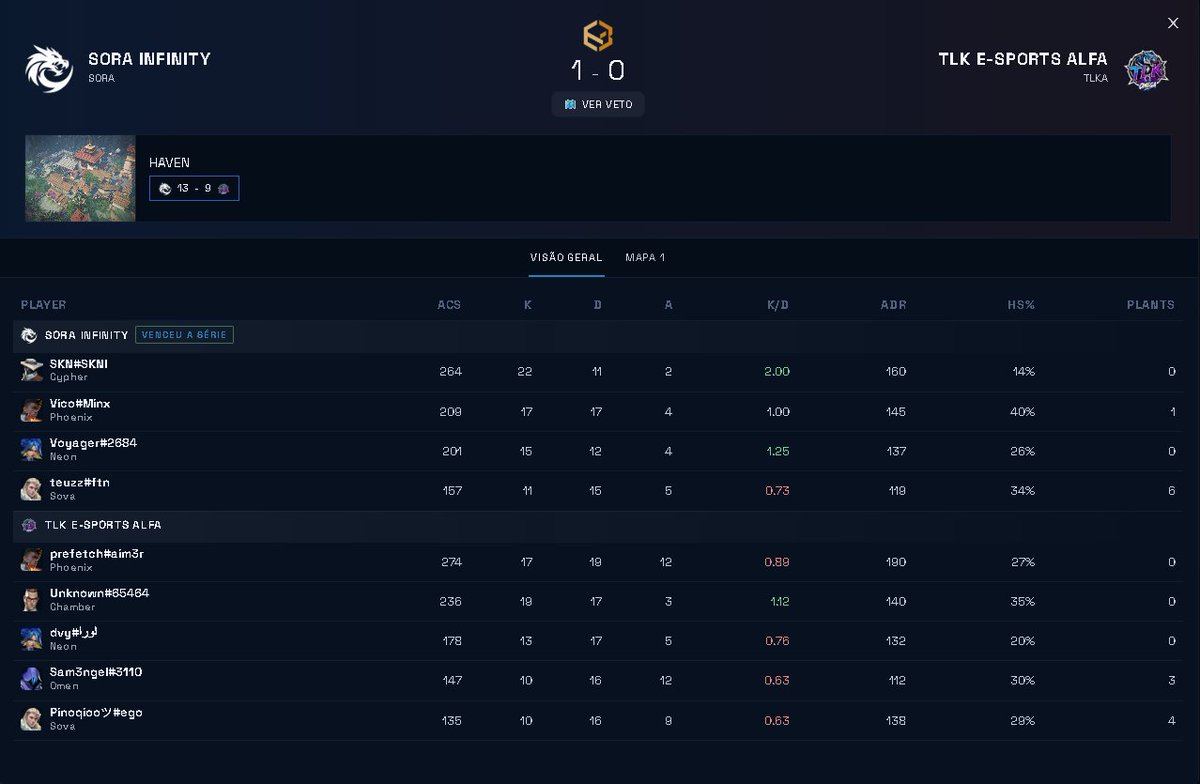Click teuzz#ftn's plants value 6

pyautogui.click(x=1171, y=491)
